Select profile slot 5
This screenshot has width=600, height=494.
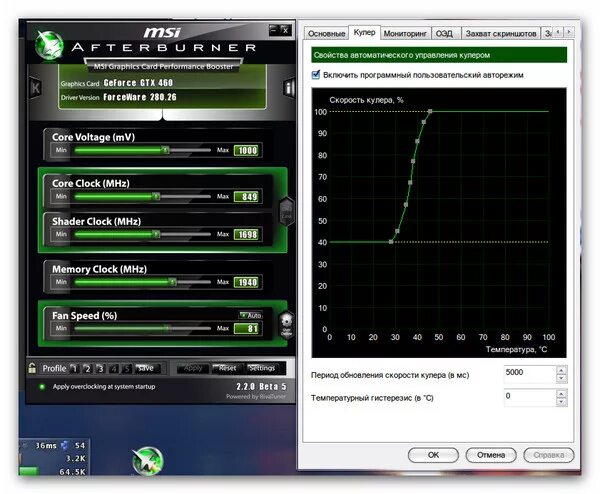[127, 368]
